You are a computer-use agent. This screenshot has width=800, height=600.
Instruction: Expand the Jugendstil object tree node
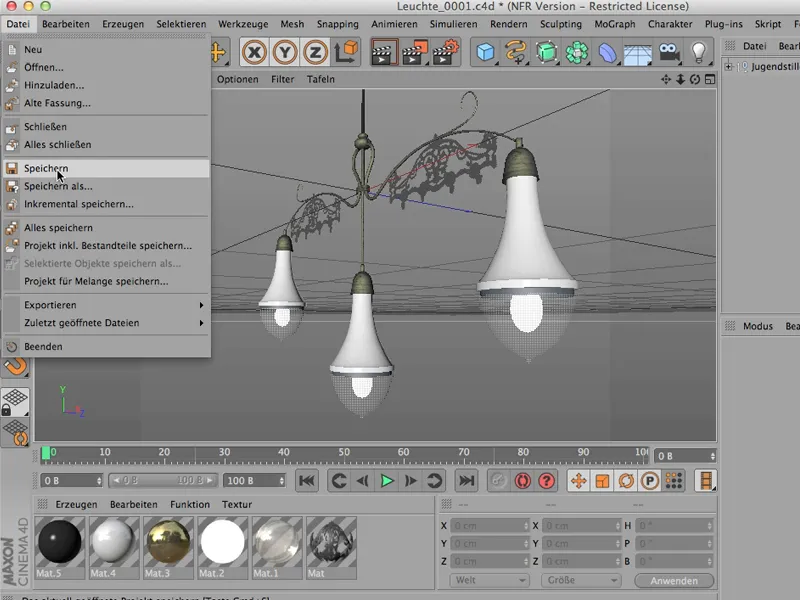click(x=728, y=66)
